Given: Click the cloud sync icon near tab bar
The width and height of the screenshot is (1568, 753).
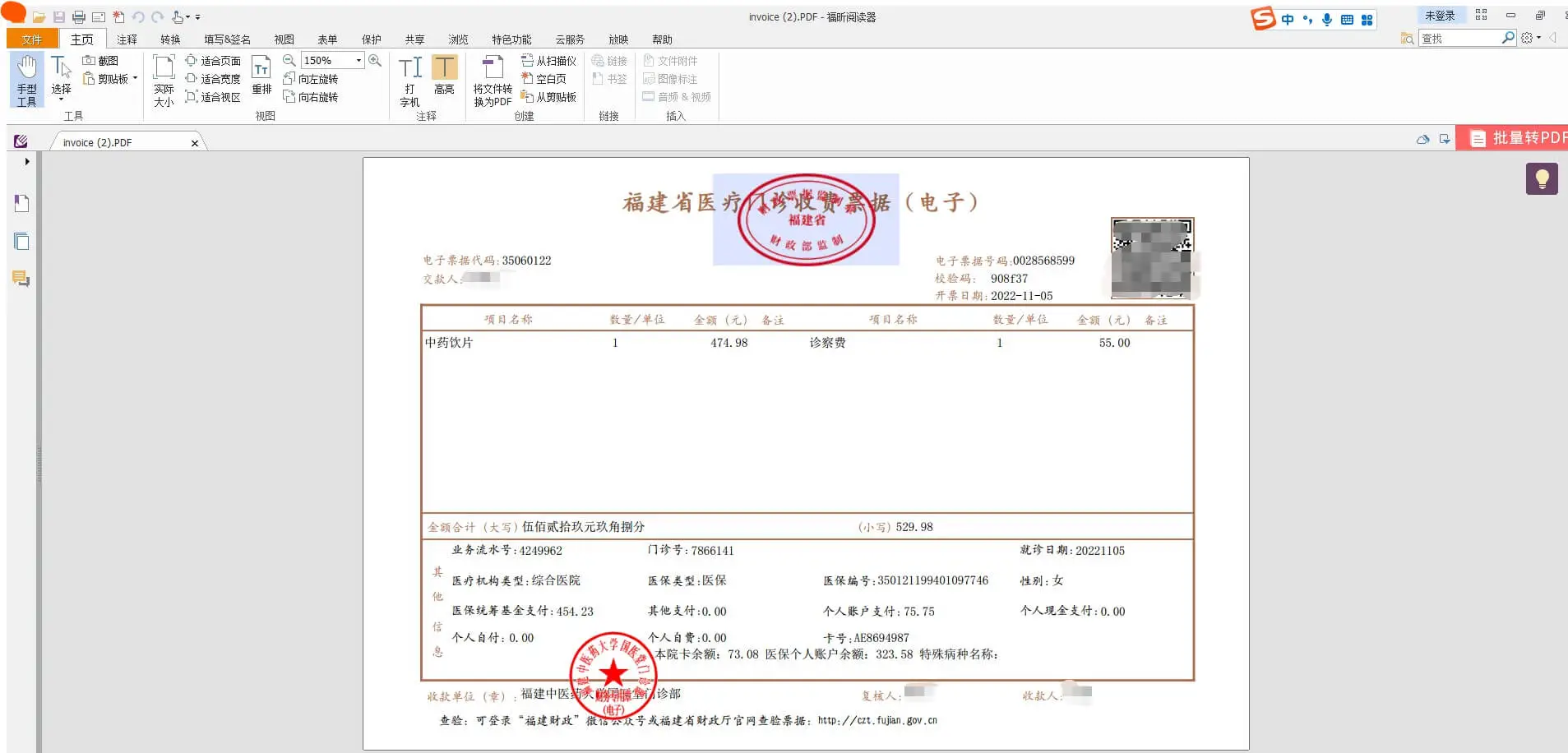Looking at the screenshot, I should (1423, 140).
